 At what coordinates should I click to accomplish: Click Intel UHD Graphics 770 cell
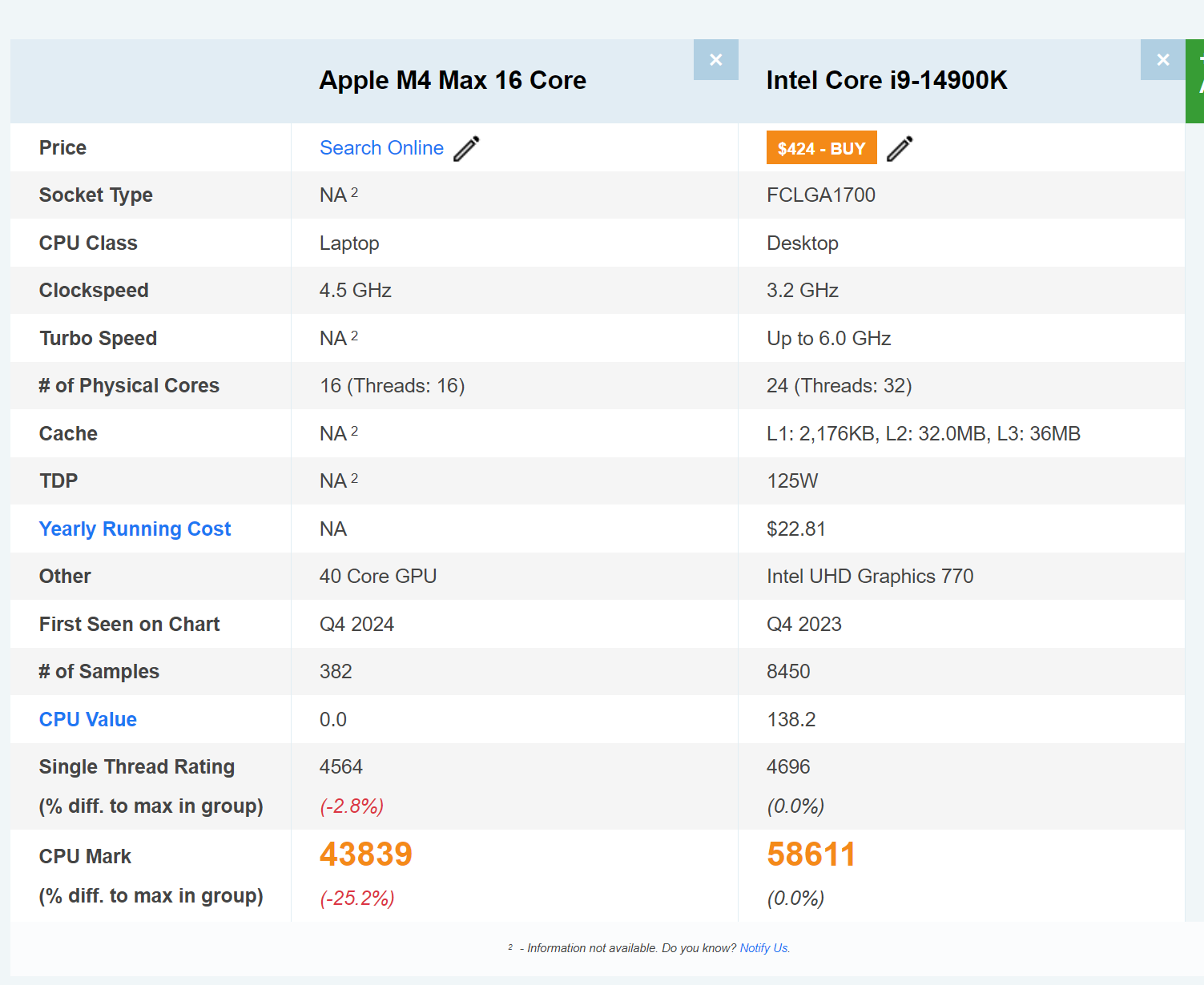pyautogui.click(x=870, y=577)
